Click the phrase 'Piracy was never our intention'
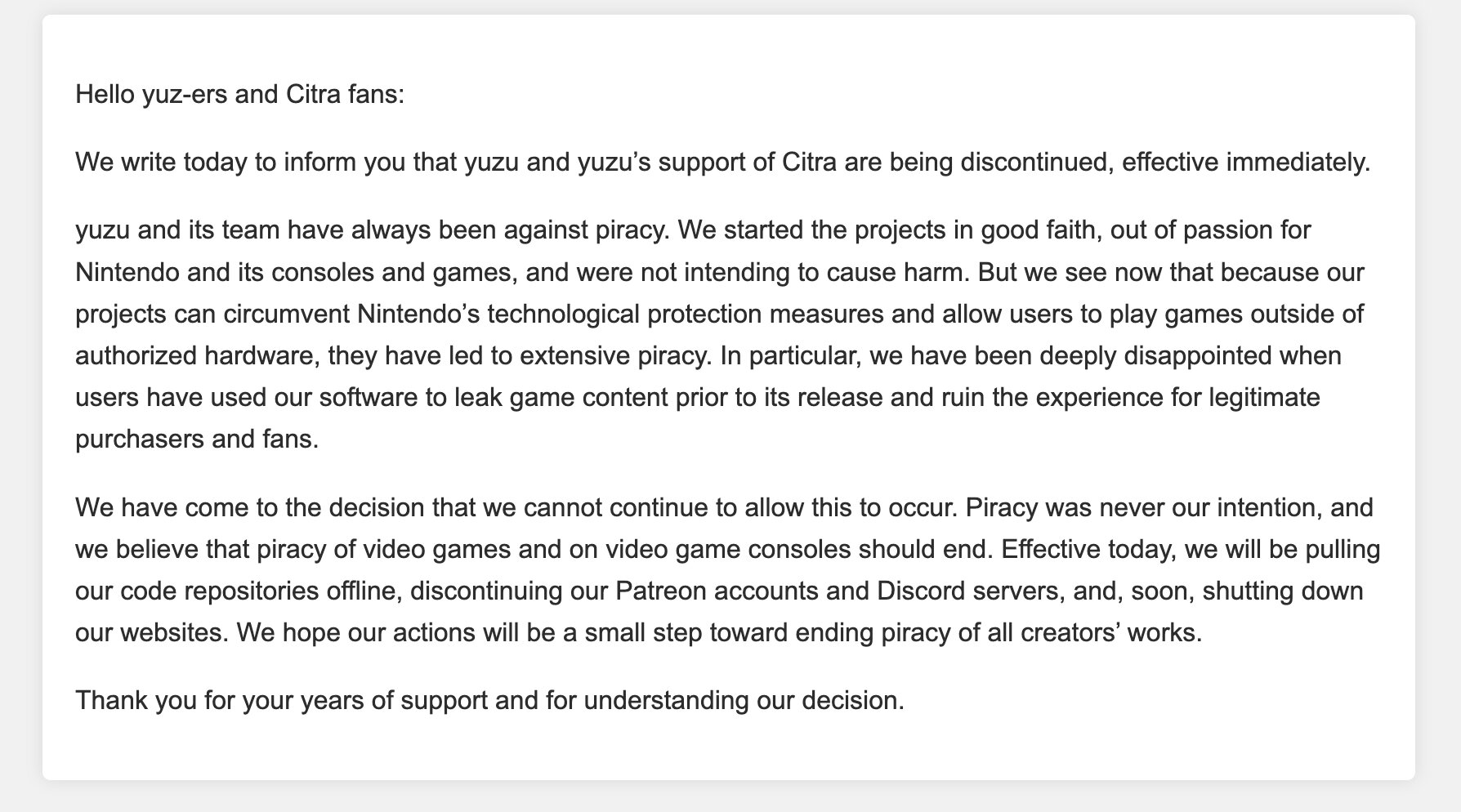The height and width of the screenshot is (812, 1461). (x=1144, y=507)
